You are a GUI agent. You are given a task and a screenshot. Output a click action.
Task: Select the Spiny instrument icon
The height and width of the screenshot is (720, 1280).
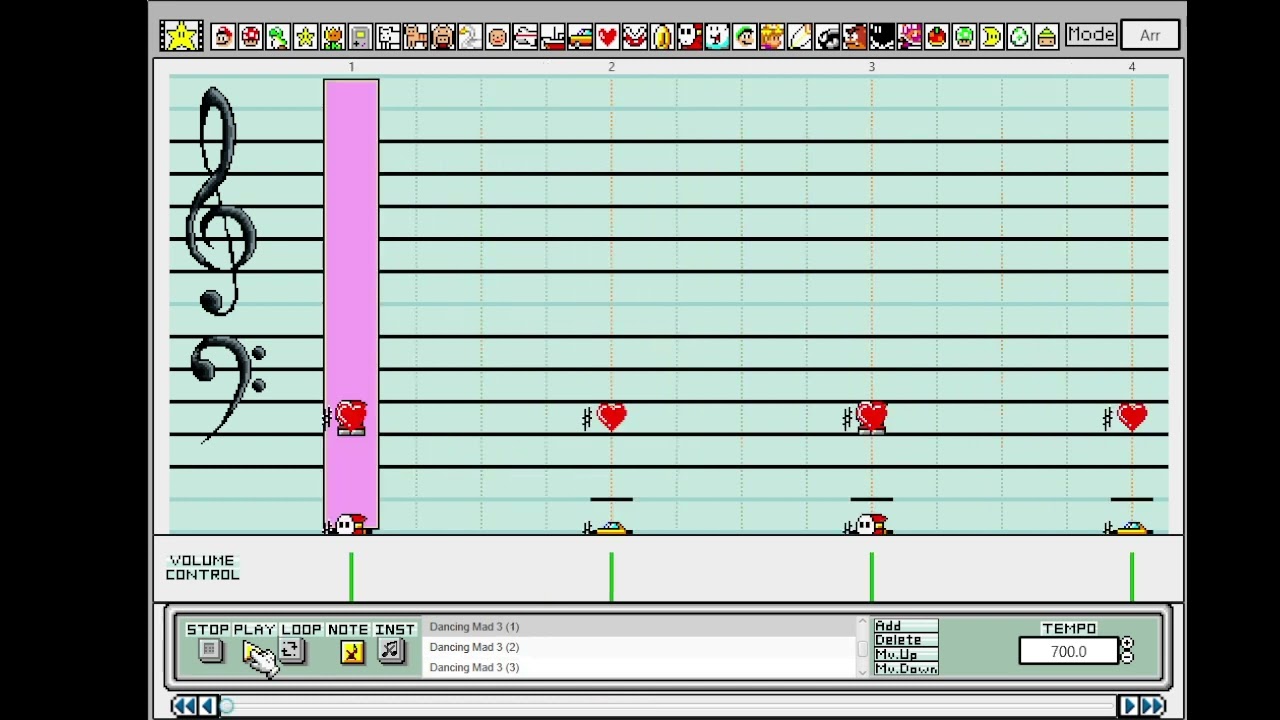point(909,37)
